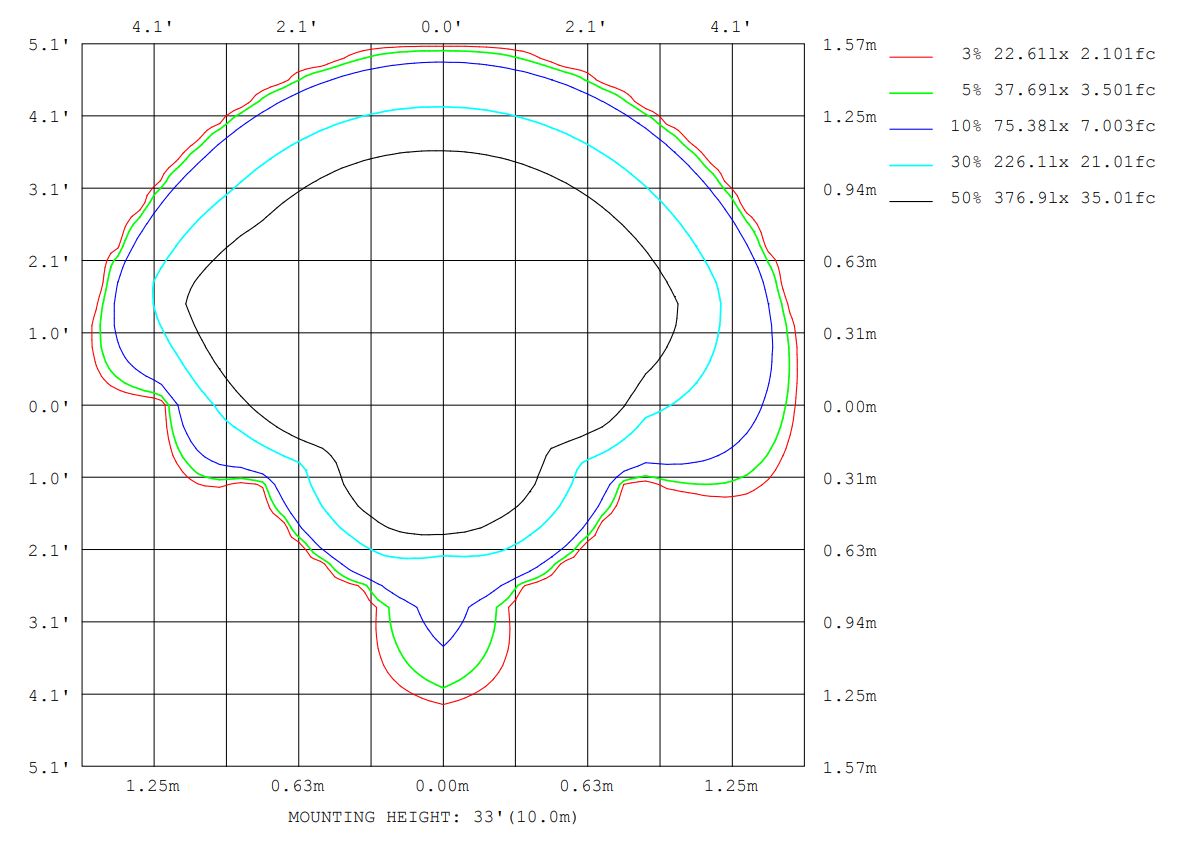Click the black 50% legend line
The width and height of the screenshot is (1180, 856).
coord(910,200)
